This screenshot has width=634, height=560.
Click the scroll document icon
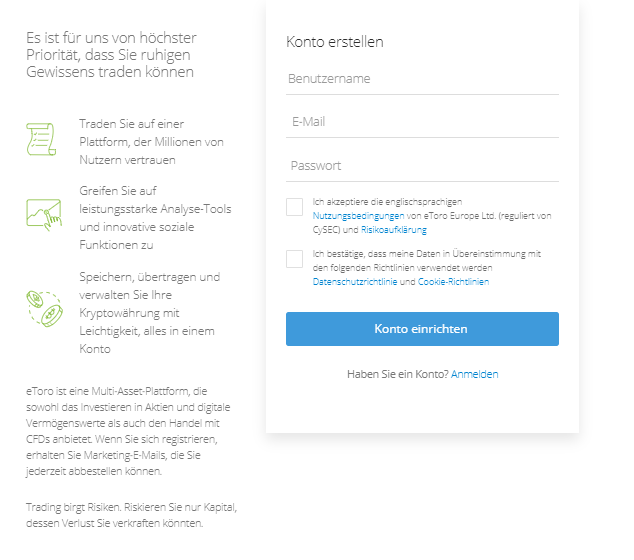41,139
